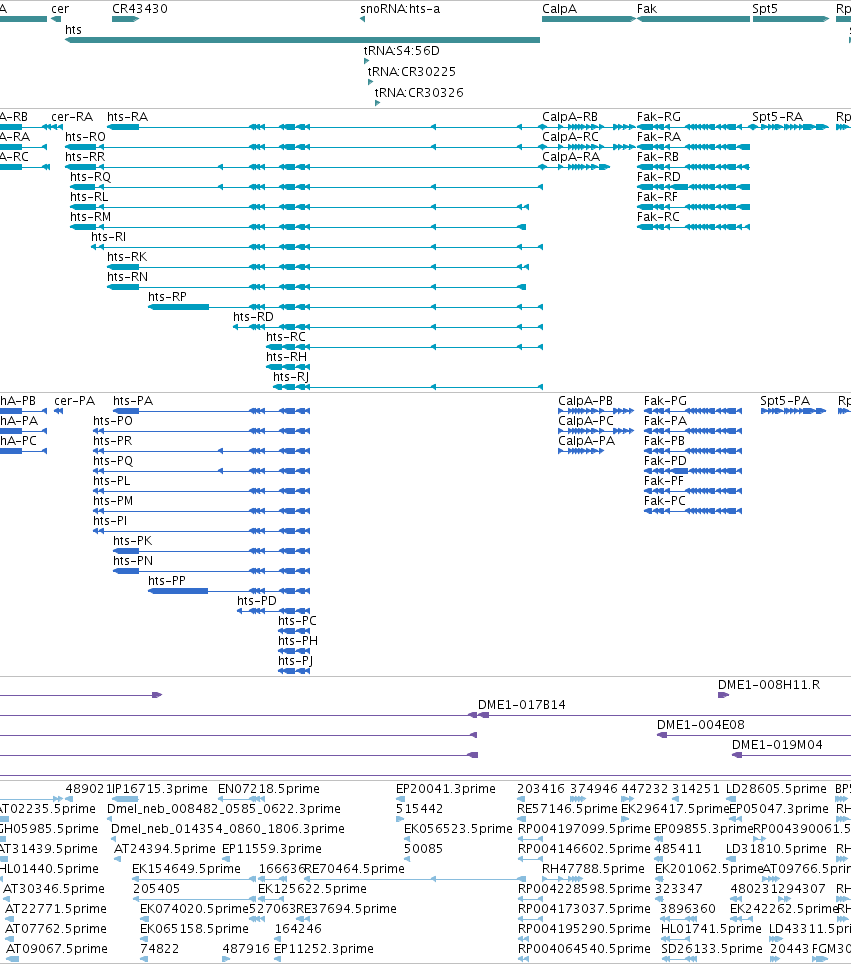Open the hts-RA transcript
Viewport: 851px width, 964px height.
point(127,117)
